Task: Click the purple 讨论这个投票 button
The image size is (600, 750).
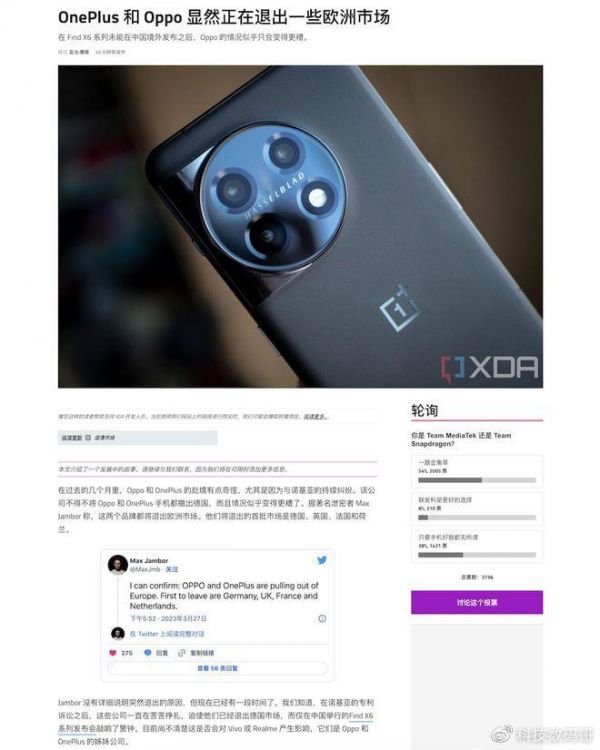Action: 477,602
